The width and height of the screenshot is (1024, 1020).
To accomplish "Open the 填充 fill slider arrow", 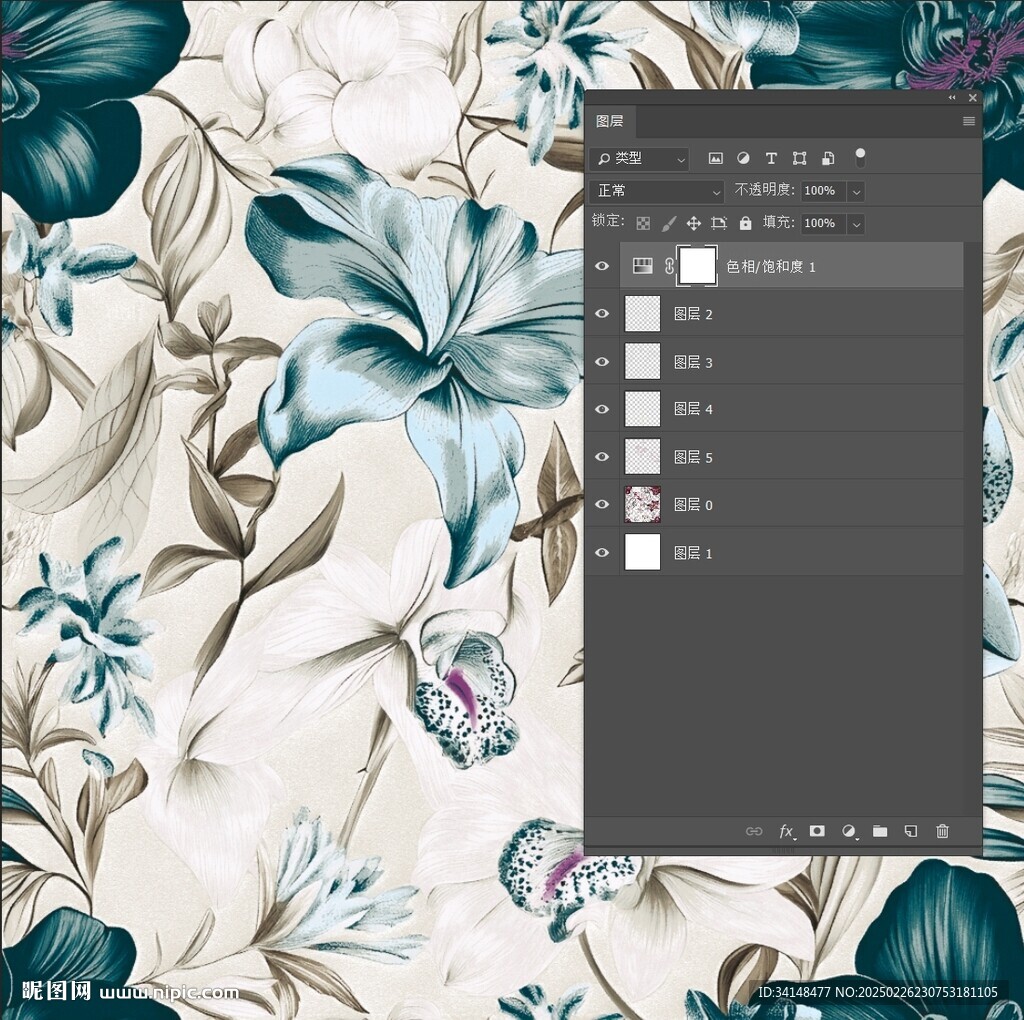I will click(x=857, y=224).
